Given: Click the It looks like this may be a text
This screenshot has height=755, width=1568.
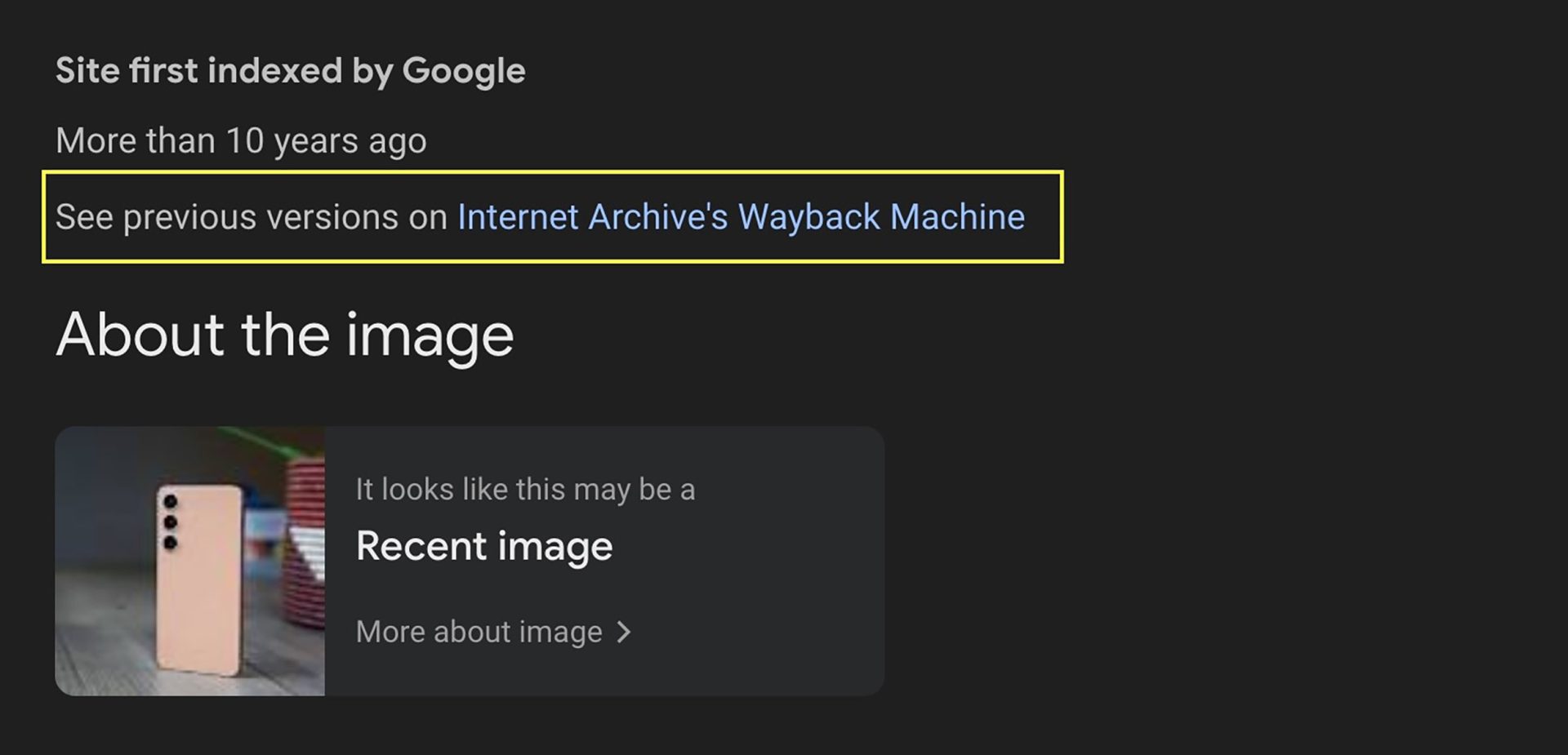Looking at the screenshot, I should pyautogui.click(x=525, y=490).
